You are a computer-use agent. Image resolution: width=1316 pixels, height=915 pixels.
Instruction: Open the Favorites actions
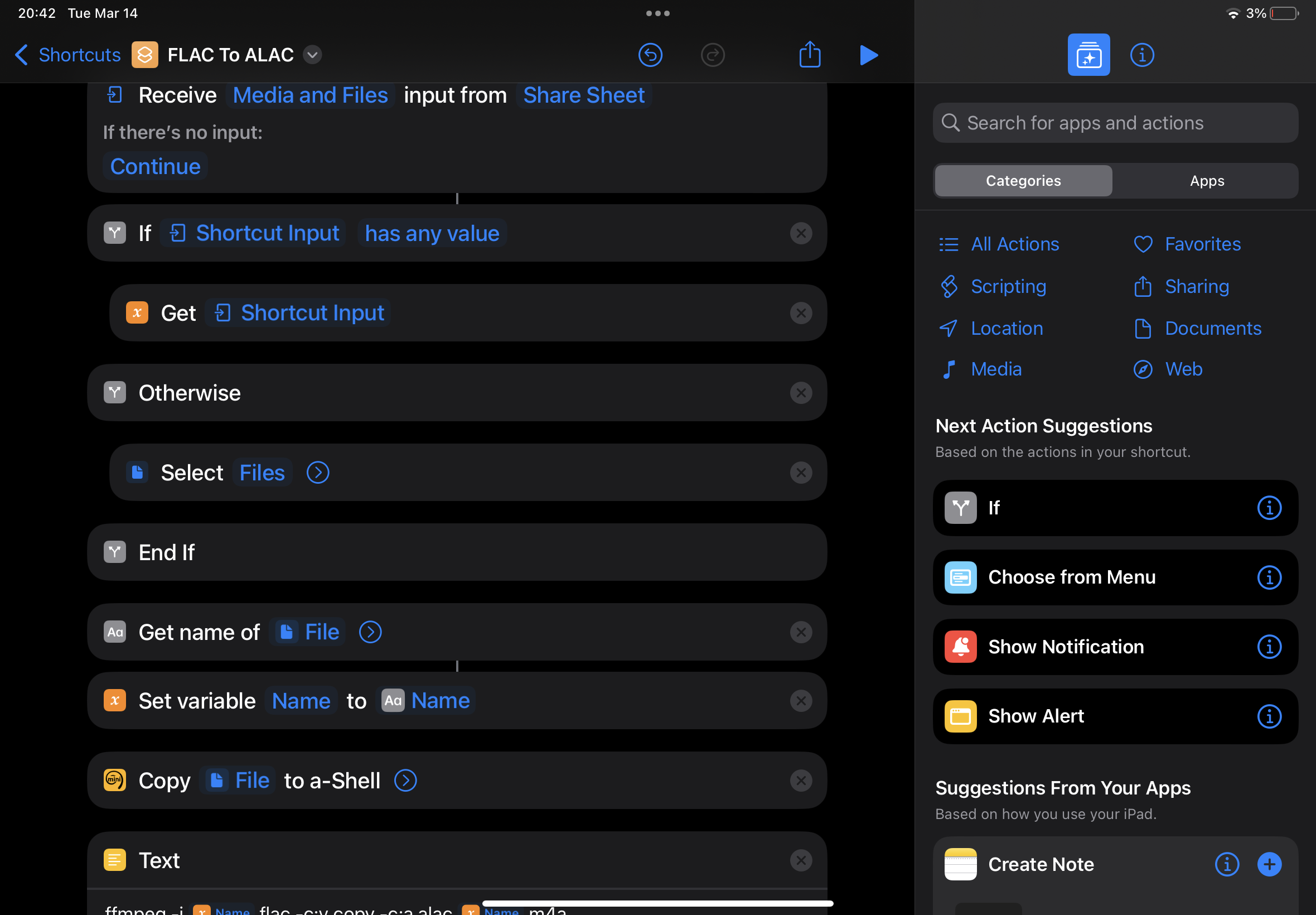(1202, 244)
